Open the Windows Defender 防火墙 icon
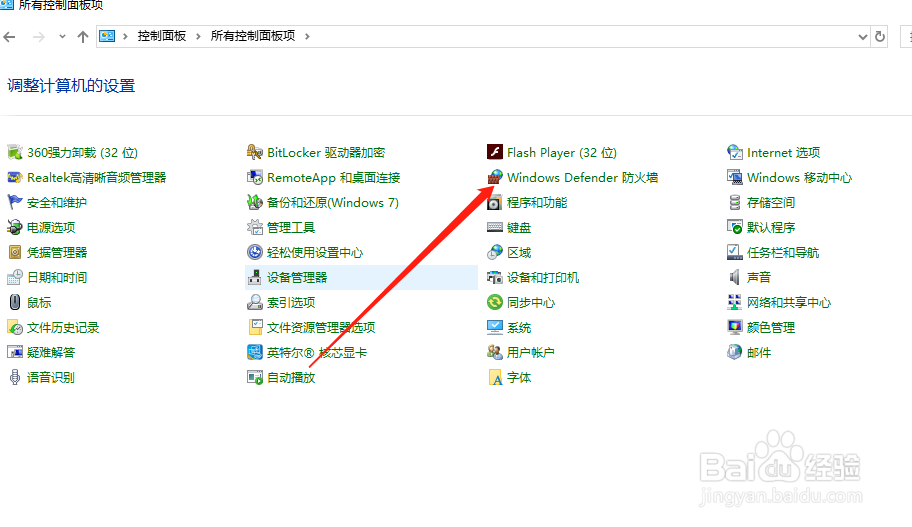Viewport: 912px width, 527px height. point(494,177)
